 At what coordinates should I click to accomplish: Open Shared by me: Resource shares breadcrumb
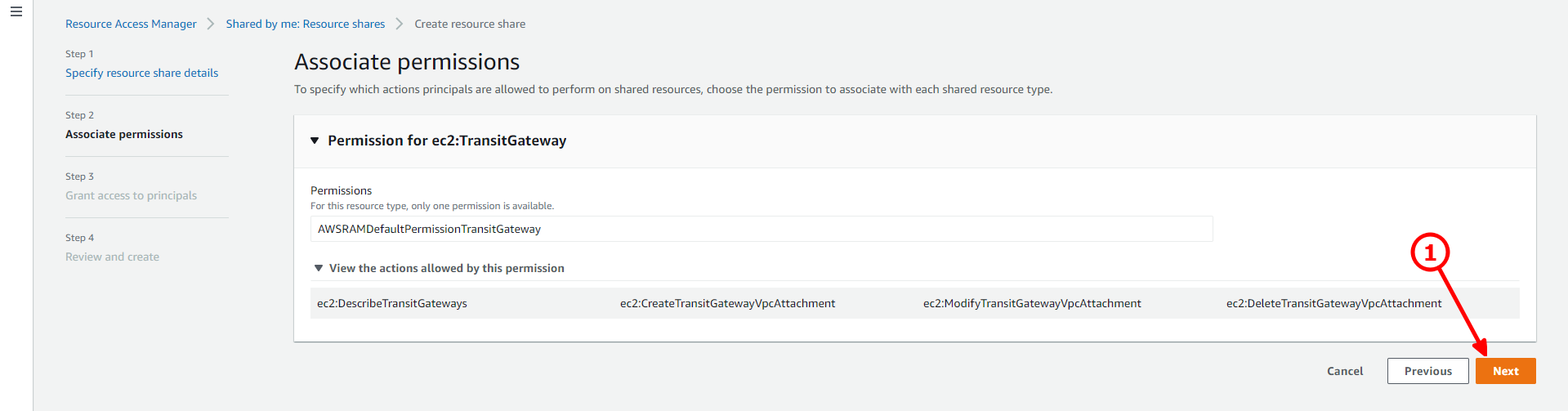[306, 24]
